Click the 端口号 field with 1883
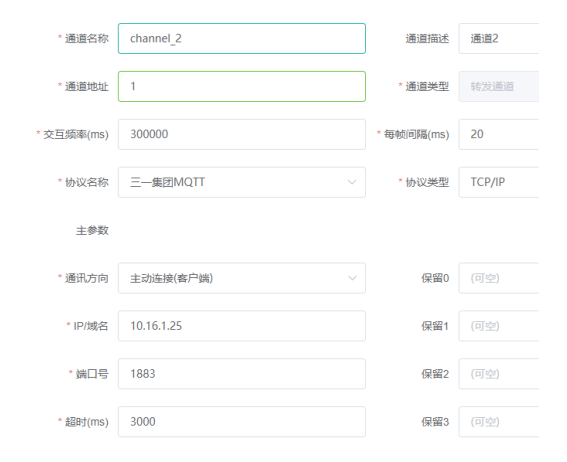Viewport: 567px width, 462px height. coord(242,374)
